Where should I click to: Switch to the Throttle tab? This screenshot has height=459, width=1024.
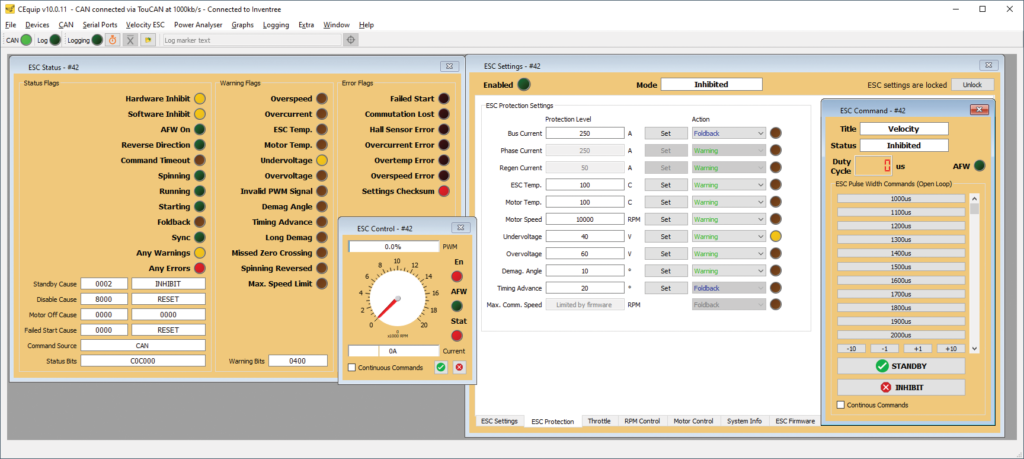(x=599, y=421)
